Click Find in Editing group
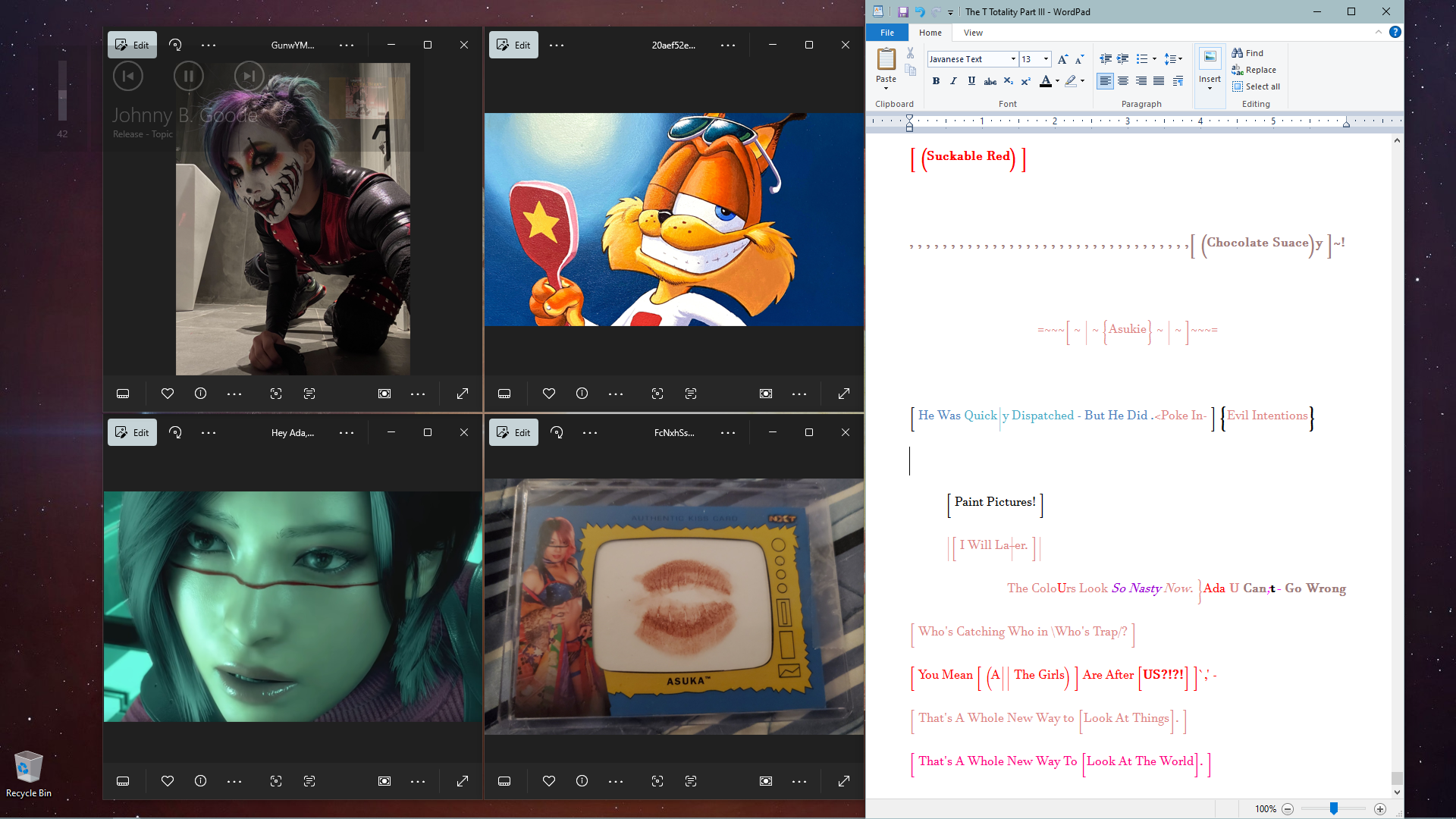Screen dimensions: 1456x819 pos(1247,53)
